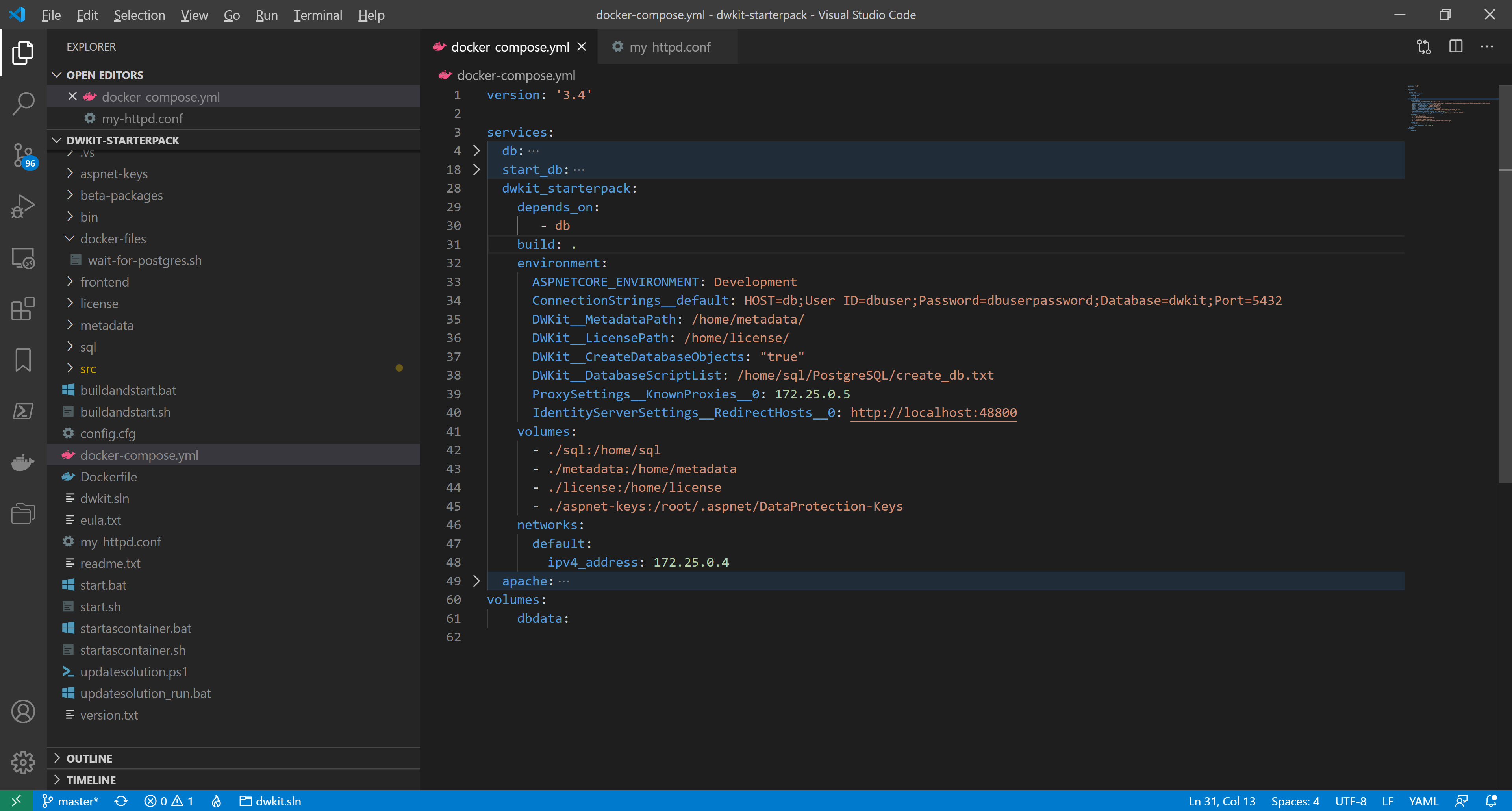
Task: Click the Open Changes compare icon
Action: coord(1424,47)
